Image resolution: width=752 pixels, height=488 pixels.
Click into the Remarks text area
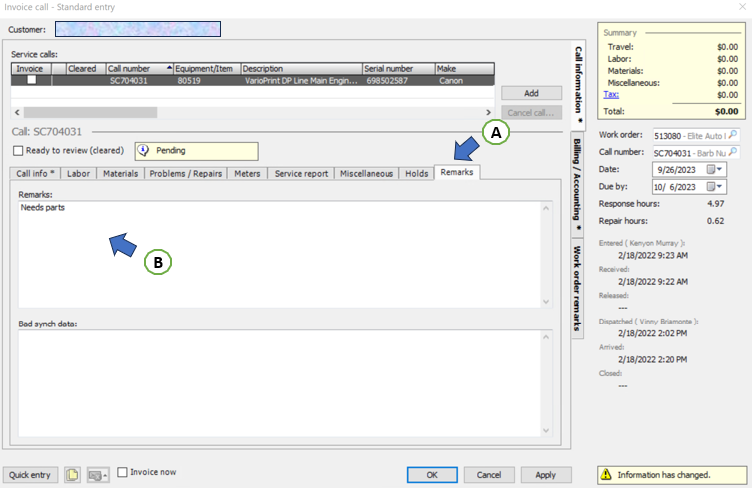pyautogui.click(x=280, y=255)
